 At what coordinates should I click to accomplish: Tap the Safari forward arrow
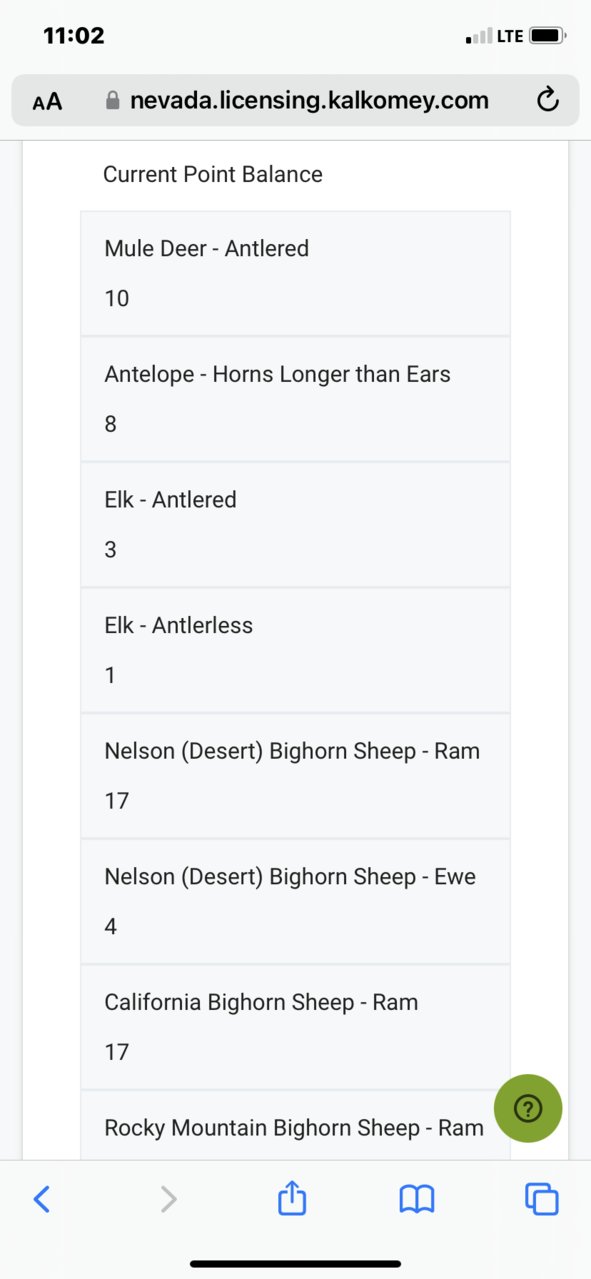[x=168, y=1198]
